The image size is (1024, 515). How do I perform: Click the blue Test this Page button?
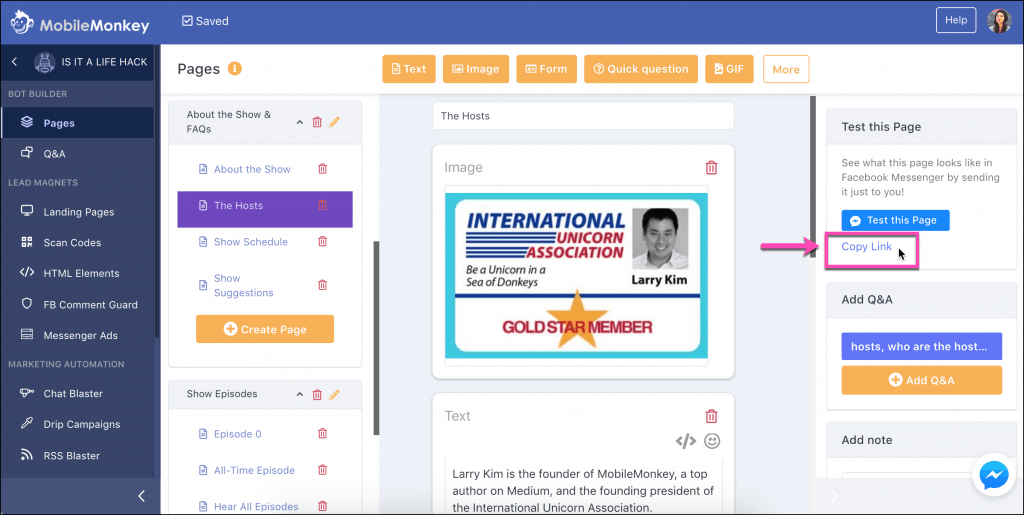tap(895, 220)
